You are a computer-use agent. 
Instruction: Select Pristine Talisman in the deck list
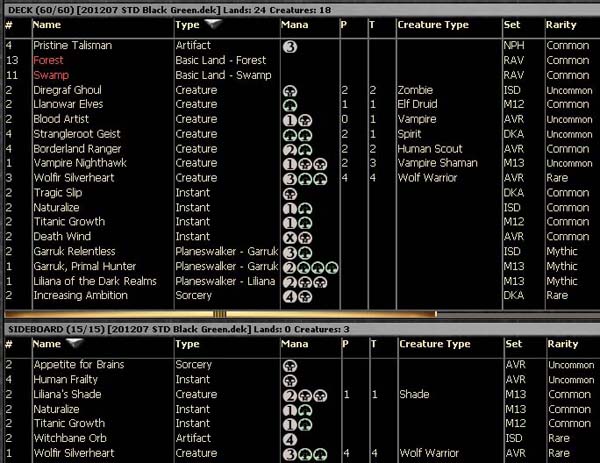72,45
